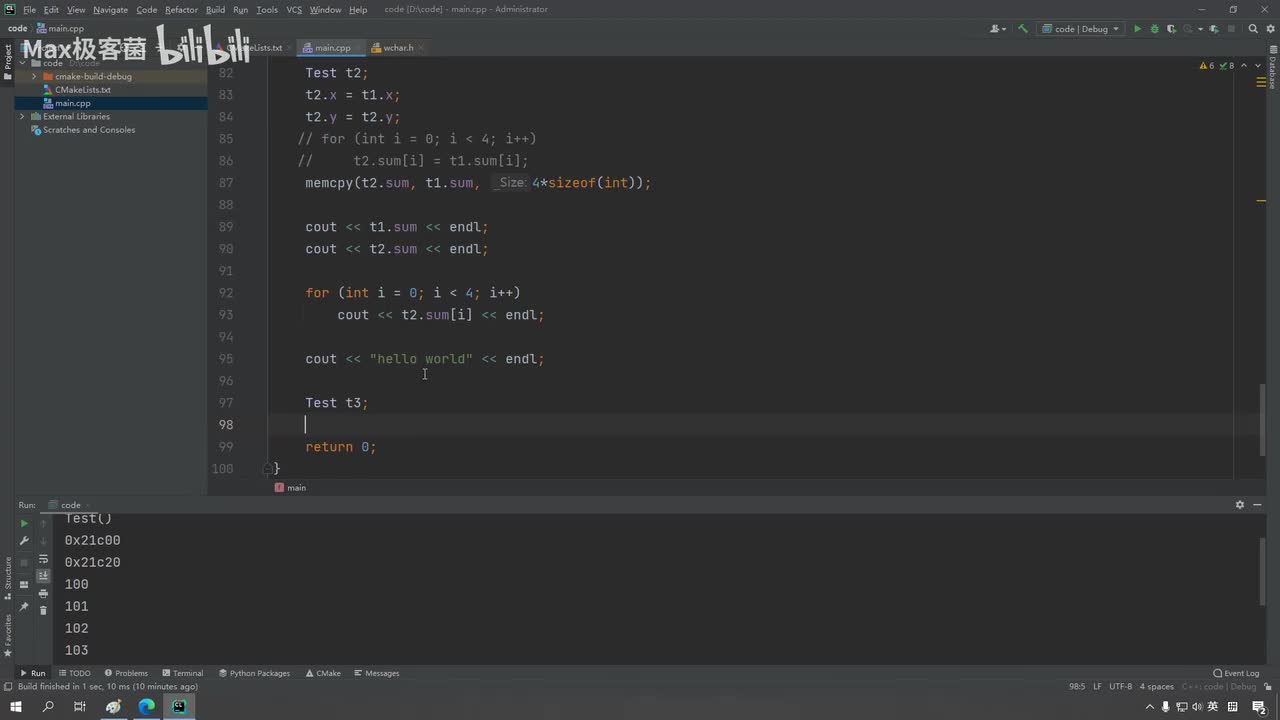Viewport: 1280px width, 720px height.
Task: Toggle tool window bars in bottom-left corner
Action: point(8,687)
